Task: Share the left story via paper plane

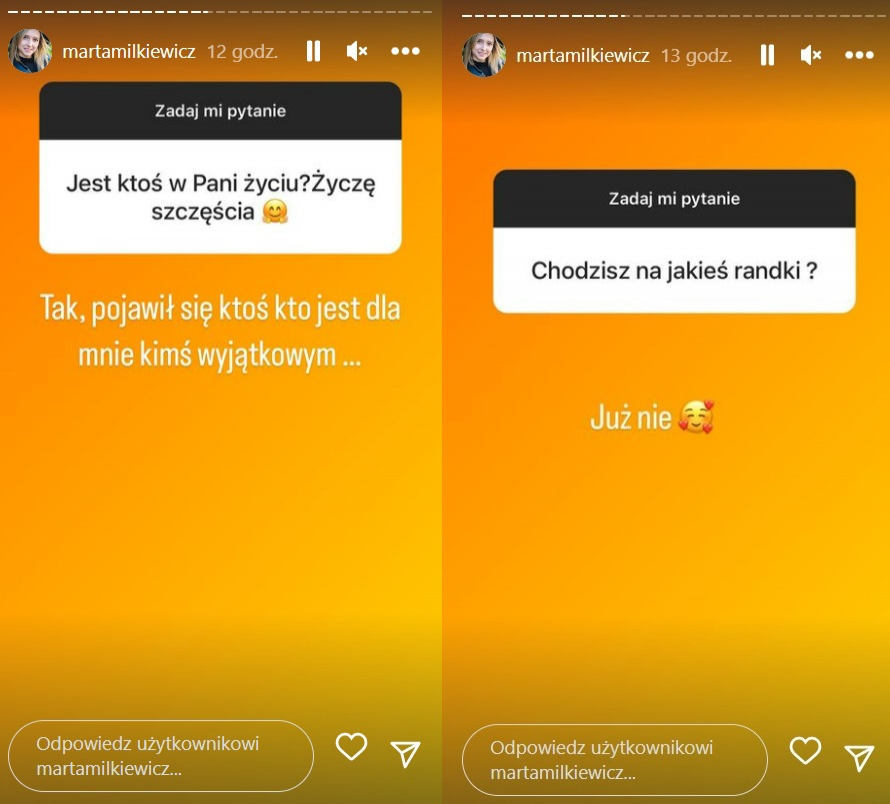Action: pos(406,753)
